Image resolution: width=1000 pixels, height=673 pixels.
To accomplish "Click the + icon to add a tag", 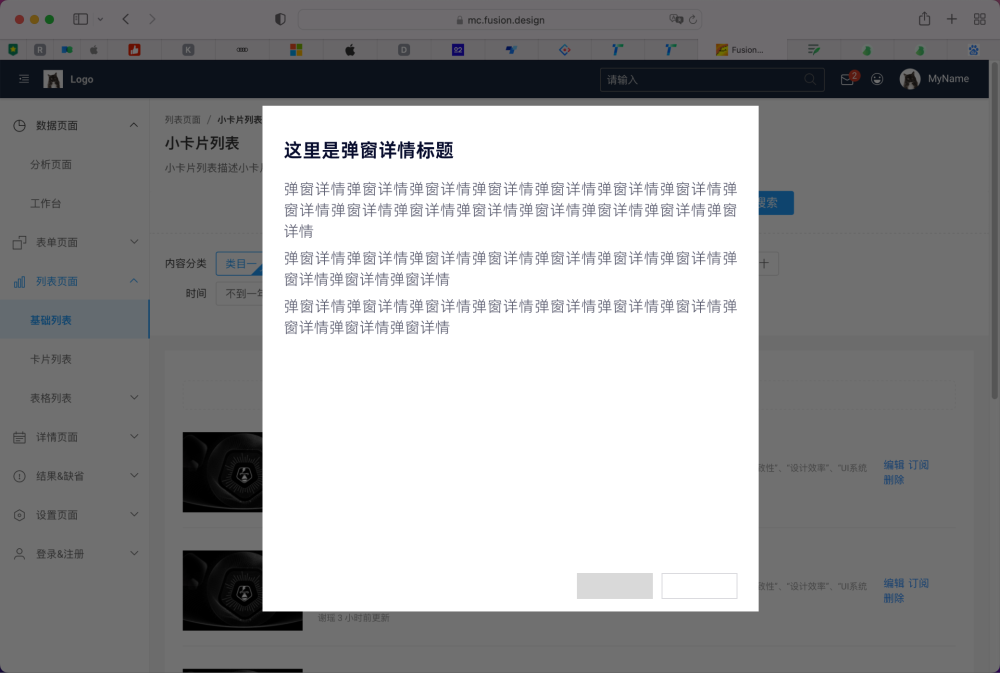I will click(x=763, y=263).
